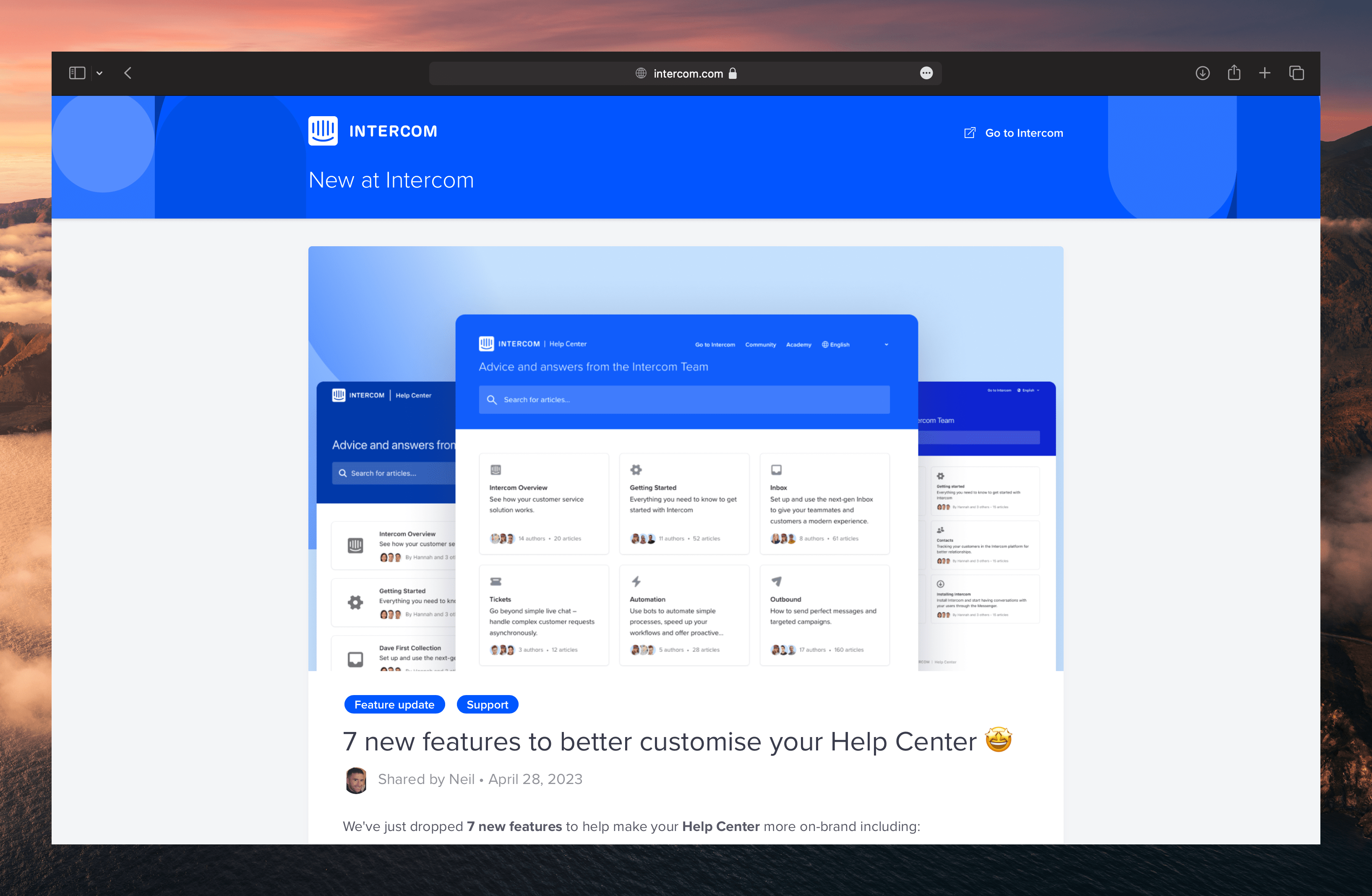1372x896 pixels.
Task: Toggle the Safari sidebar
Action: click(x=77, y=73)
